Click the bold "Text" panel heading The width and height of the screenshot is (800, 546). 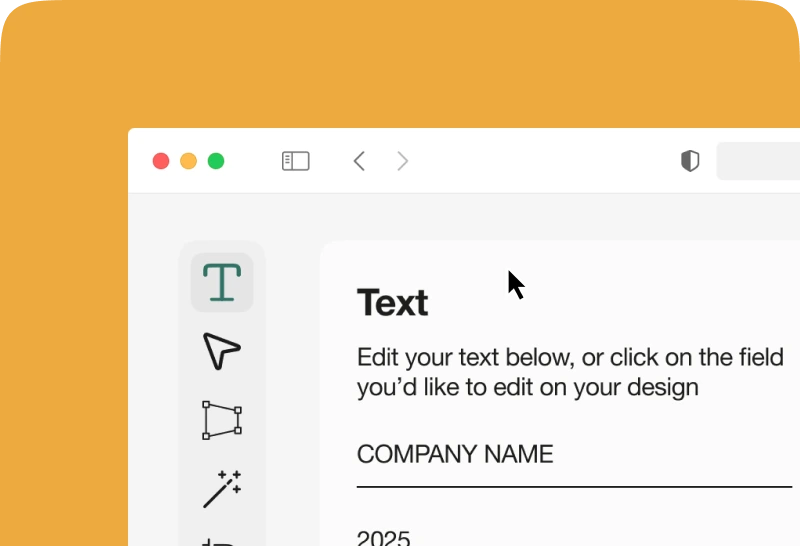(x=392, y=302)
